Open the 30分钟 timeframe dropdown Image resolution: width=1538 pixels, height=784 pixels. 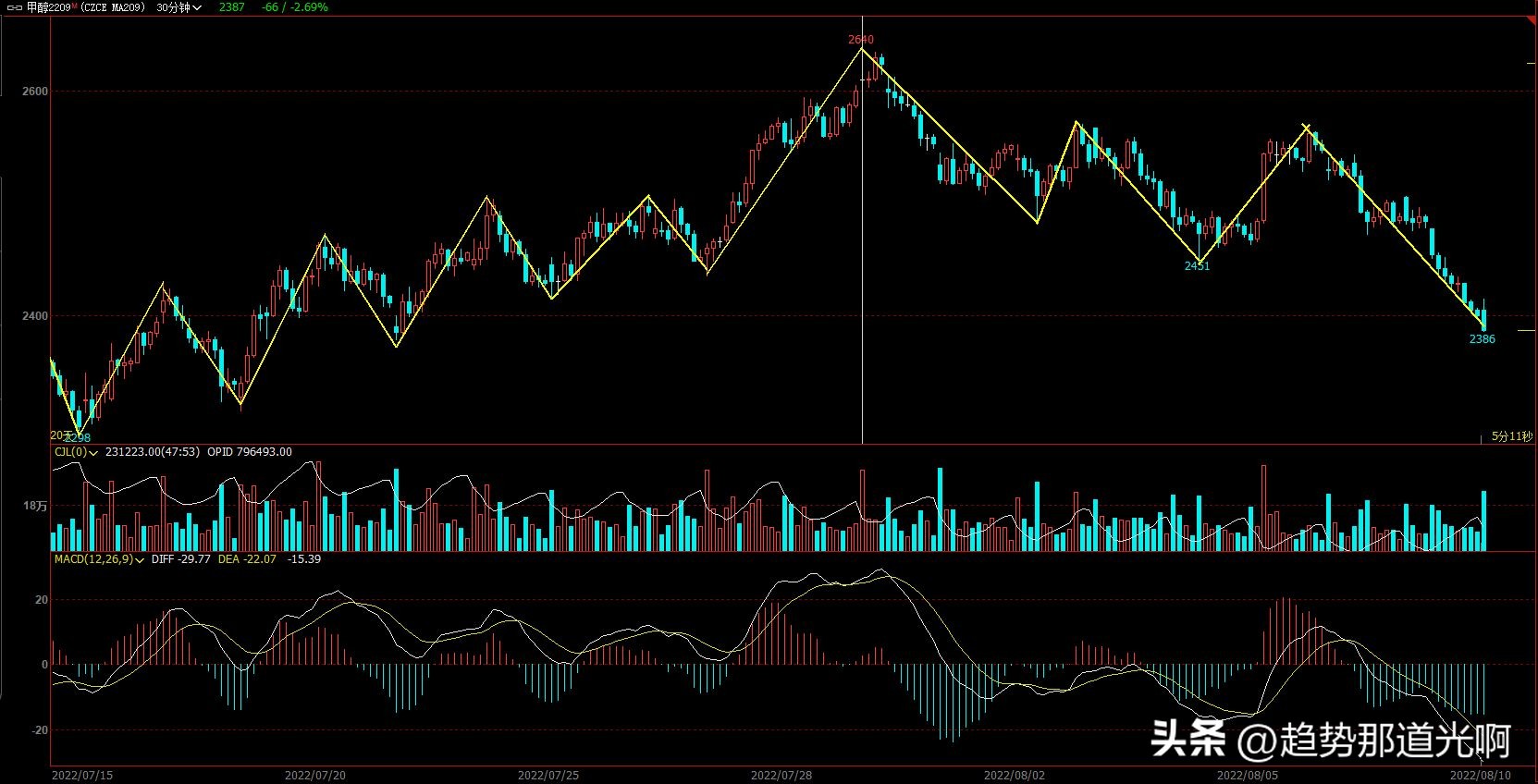pyautogui.click(x=178, y=7)
